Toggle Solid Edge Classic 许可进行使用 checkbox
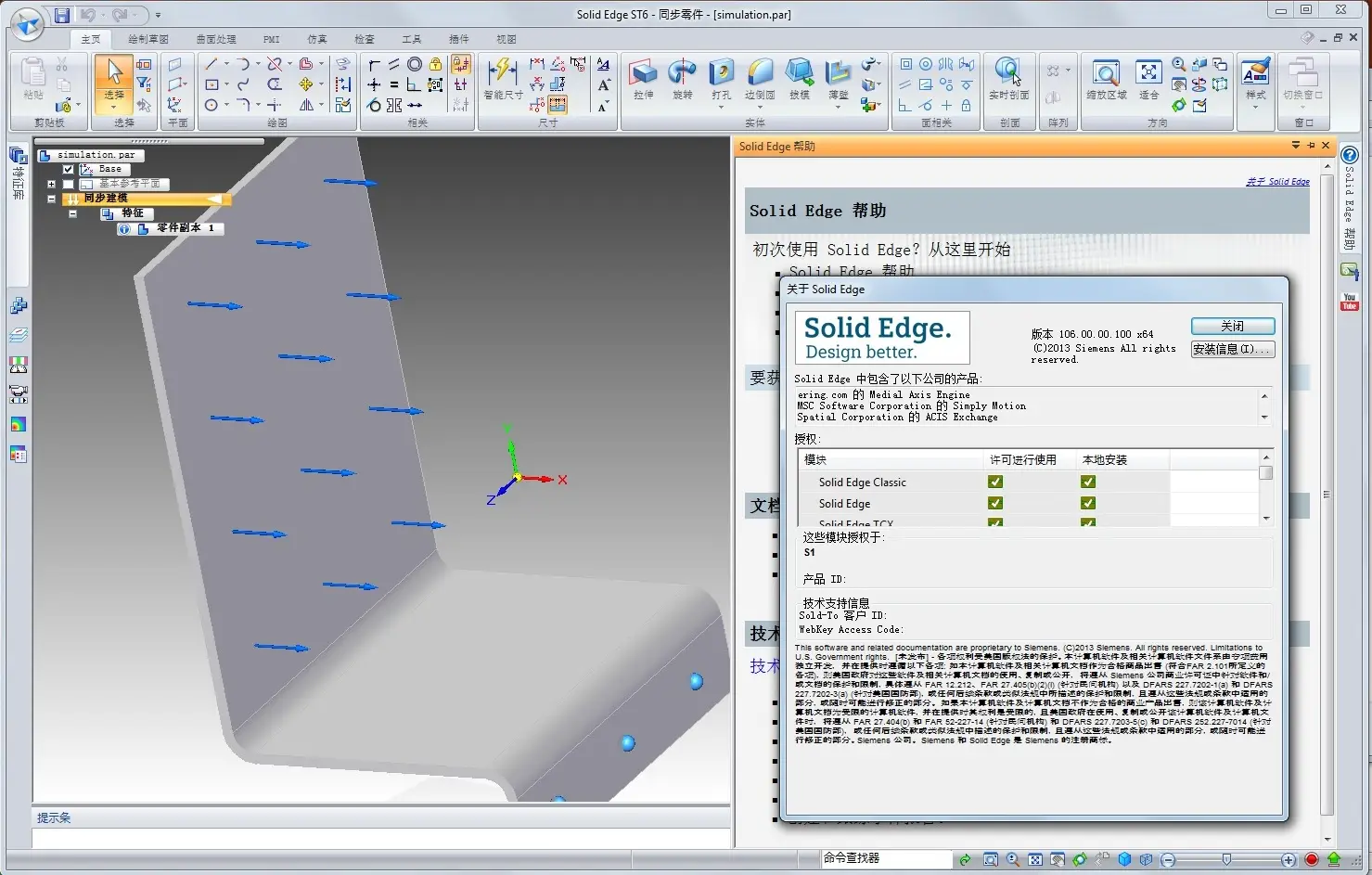The width and height of the screenshot is (1372, 875). (995, 483)
